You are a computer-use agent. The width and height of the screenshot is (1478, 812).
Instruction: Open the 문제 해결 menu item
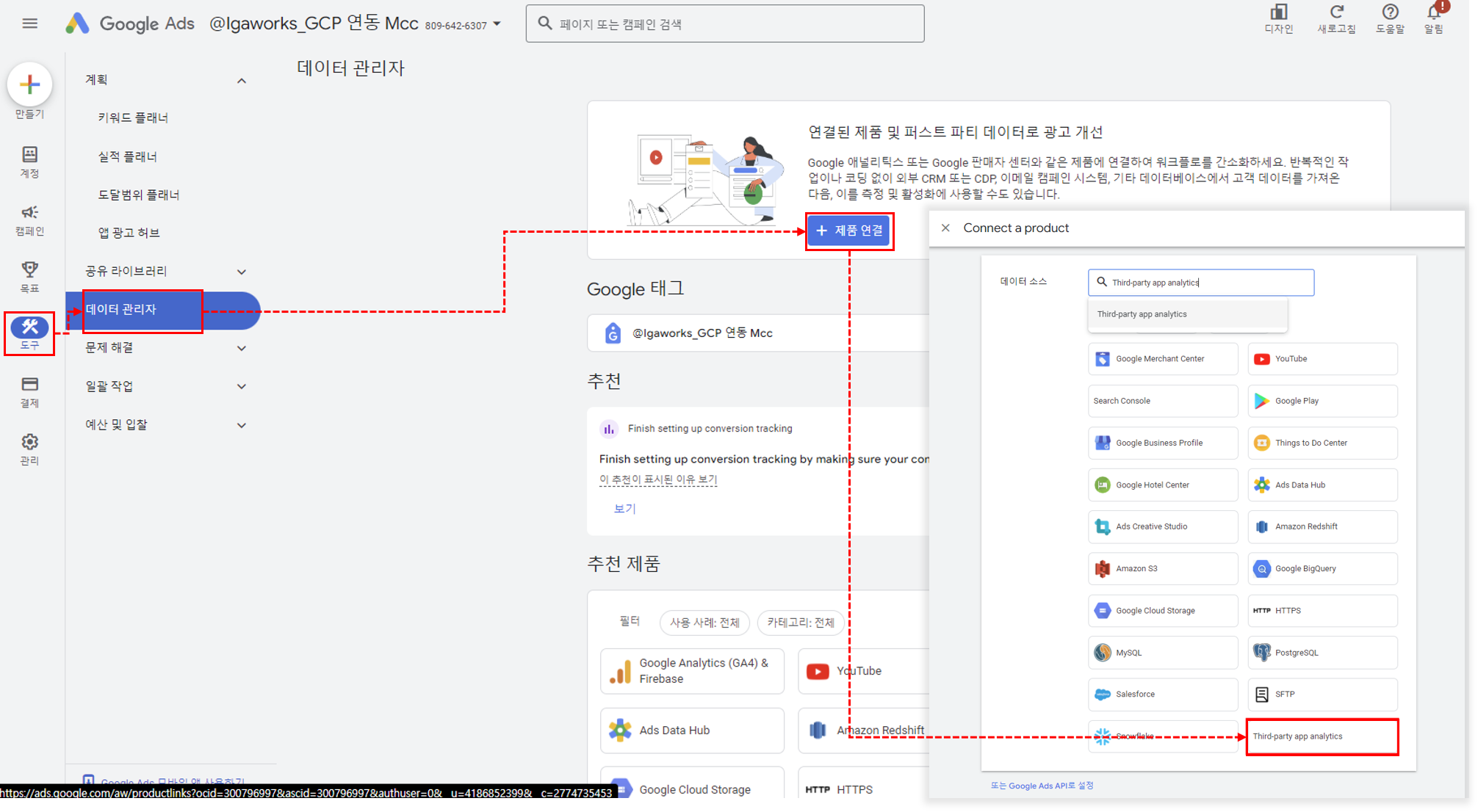coord(109,347)
